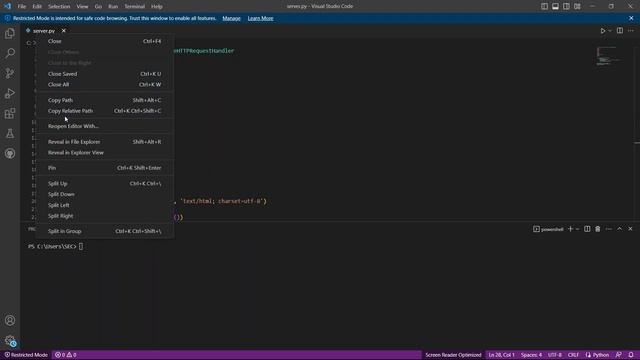Open notifications bell icon
This screenshot has width=640, height=360.
pos(631,355)
